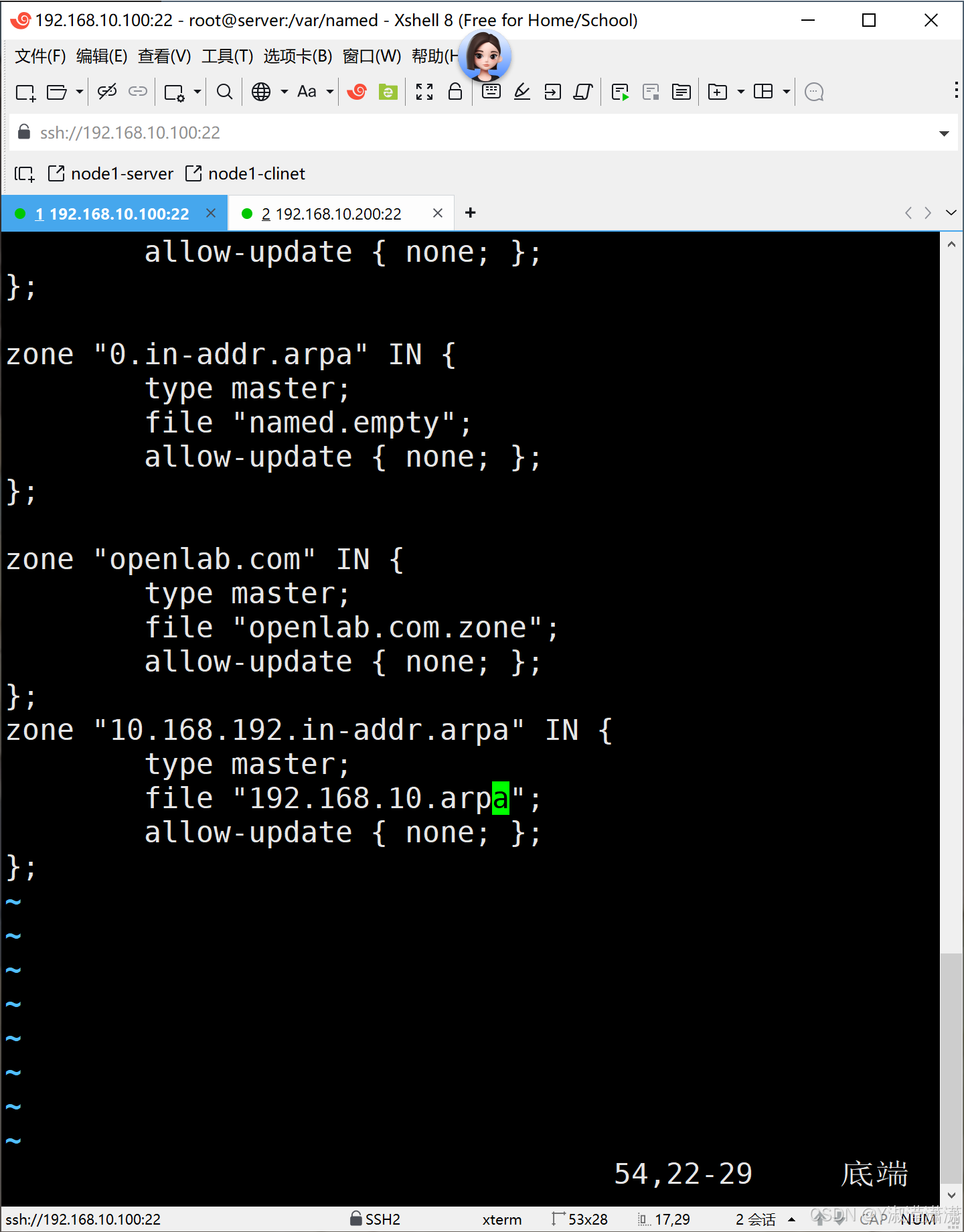964x1232 pixels.
Task: Click the green Xmanager icon
Action: (388, 92)
